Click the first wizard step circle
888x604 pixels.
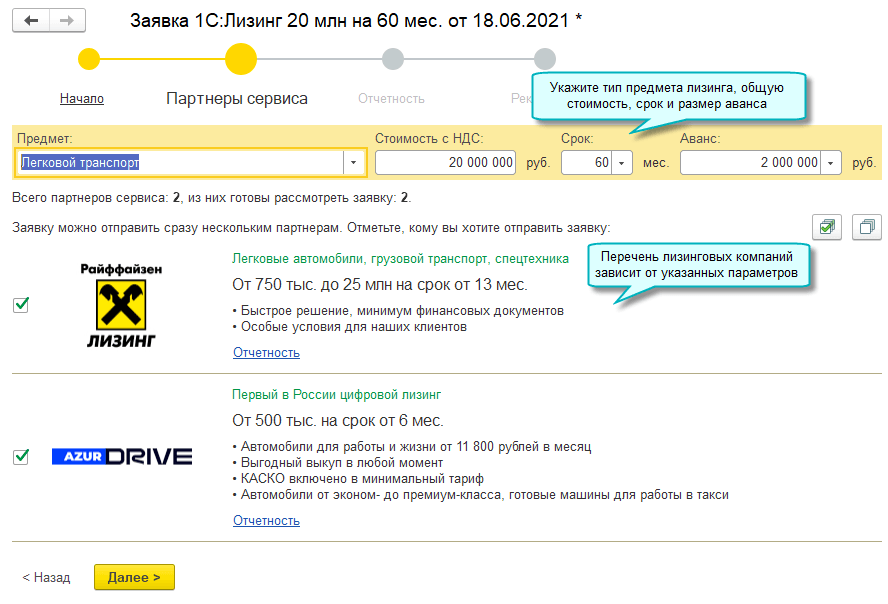click(x=89, y=59)
